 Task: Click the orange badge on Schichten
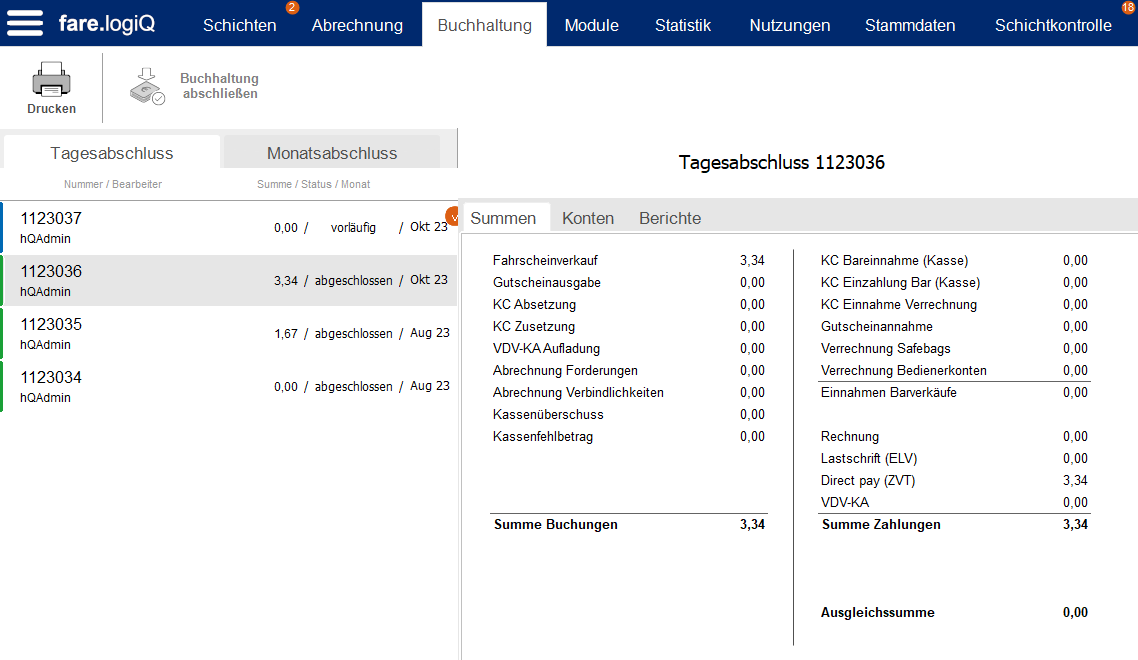290,9
